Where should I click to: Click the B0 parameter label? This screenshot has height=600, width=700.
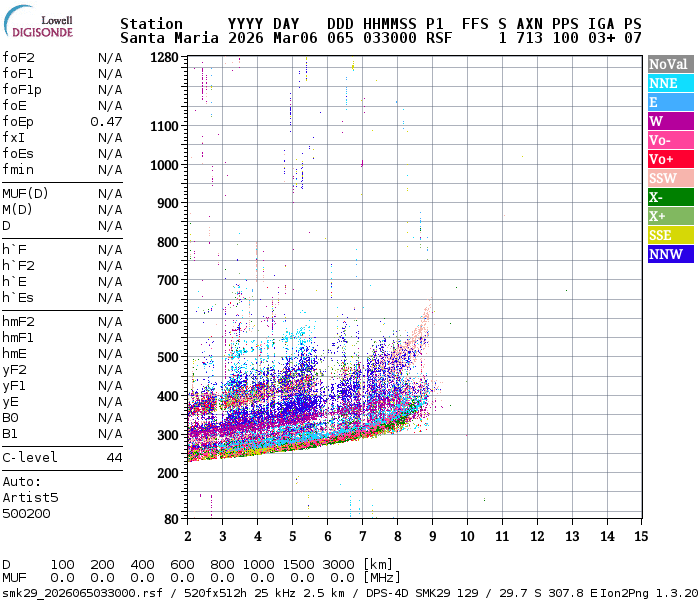10,418
